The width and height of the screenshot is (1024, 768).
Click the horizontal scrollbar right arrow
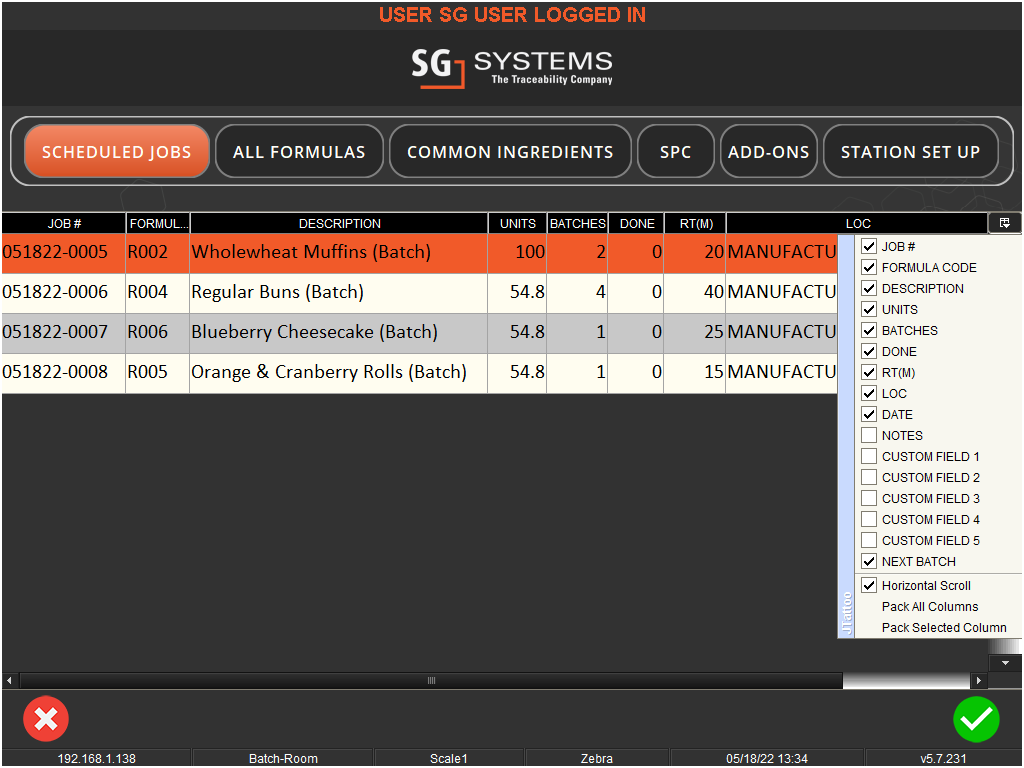pyautogui.click(x=978, y=680)
